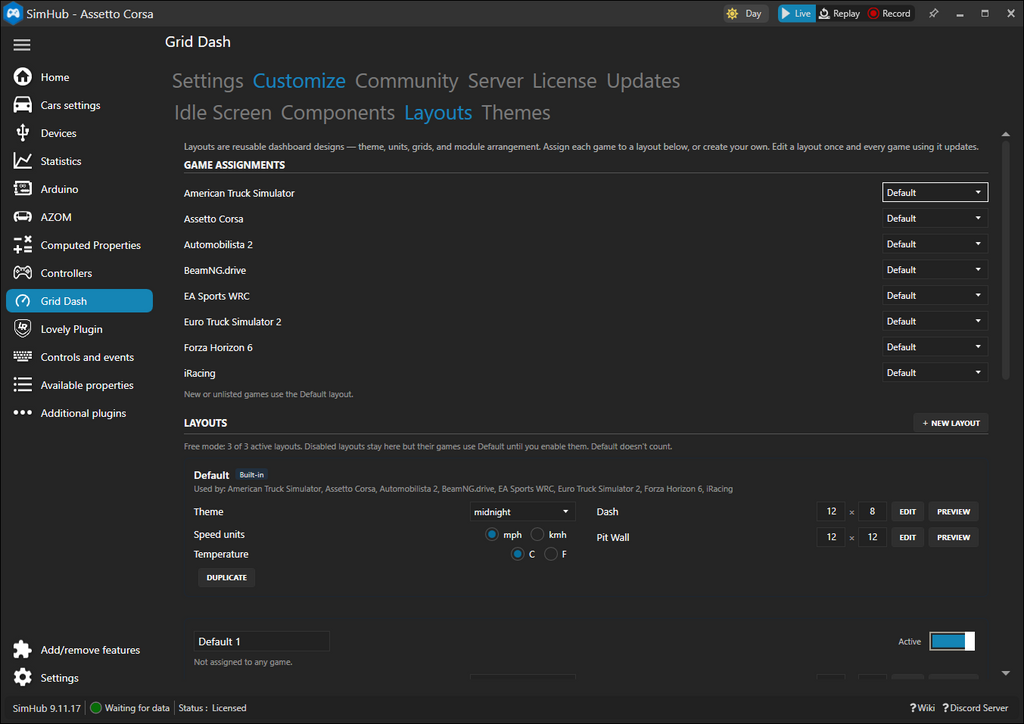Select F temperature radio button
Viewport: 1024px width, 724px height.
coord(551,554)
